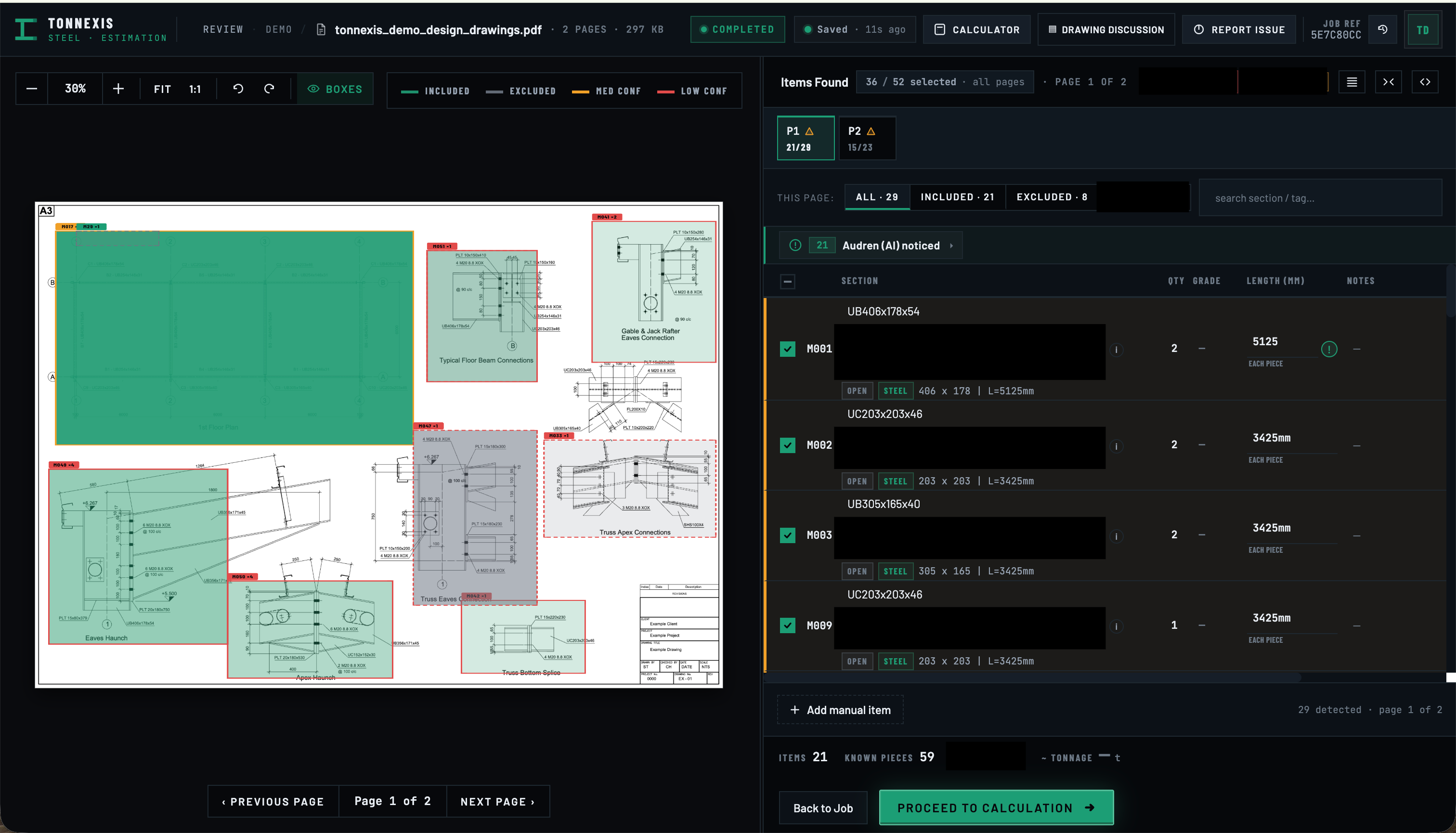Click the Tonnexis logo icon

26,29
